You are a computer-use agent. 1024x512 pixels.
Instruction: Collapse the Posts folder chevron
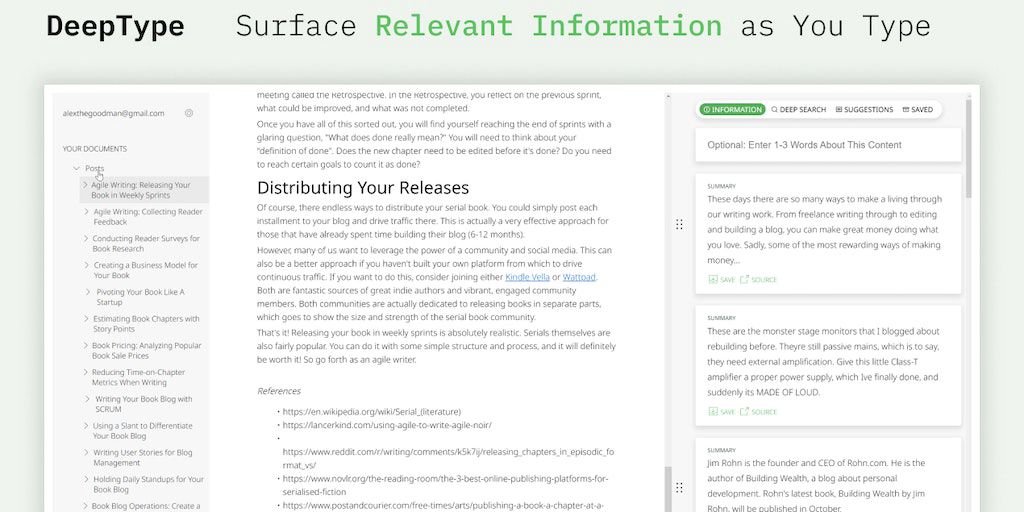tap(76, 168)
